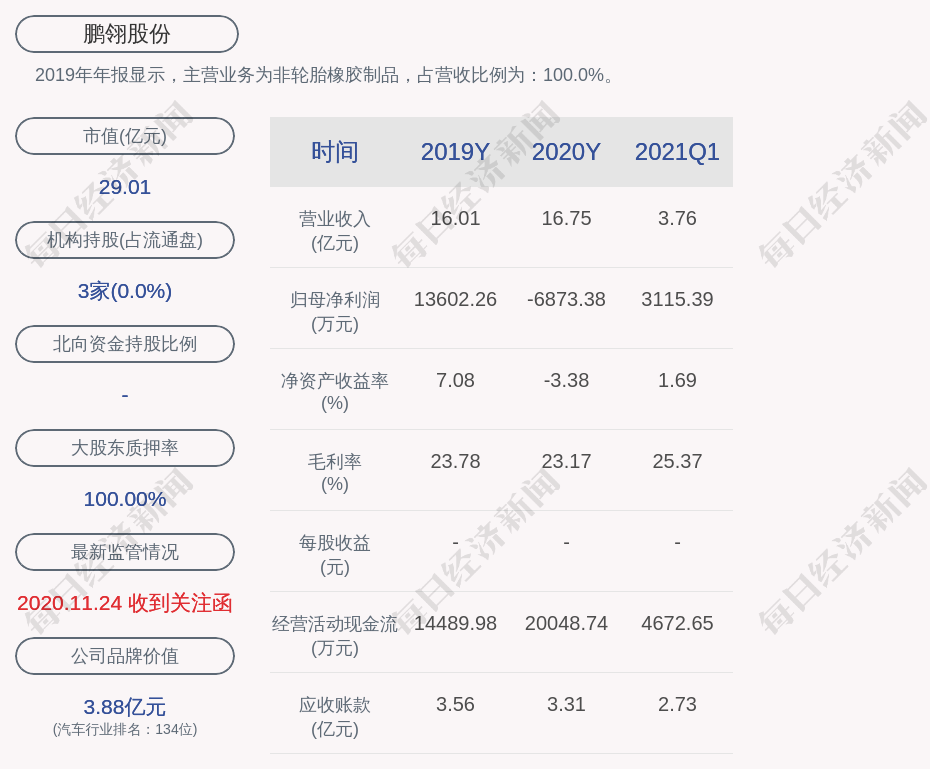Click the 市值(亿元) label pill
Screen dimensions: 930x769
click(125, 136)
